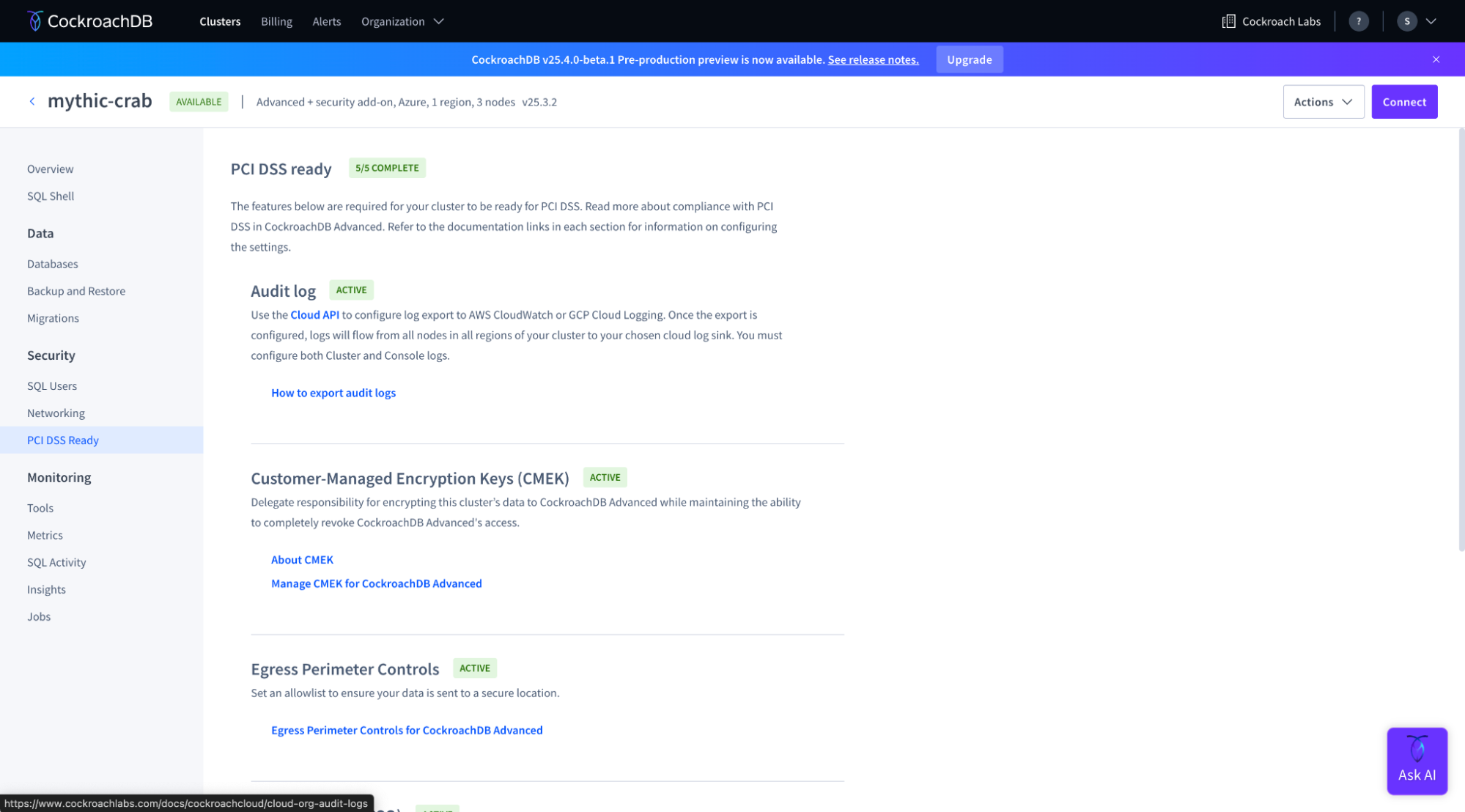This screenshot has width=1465, height=812.
Task: Expand the user account chevron menu
Action: point(1431,21)
